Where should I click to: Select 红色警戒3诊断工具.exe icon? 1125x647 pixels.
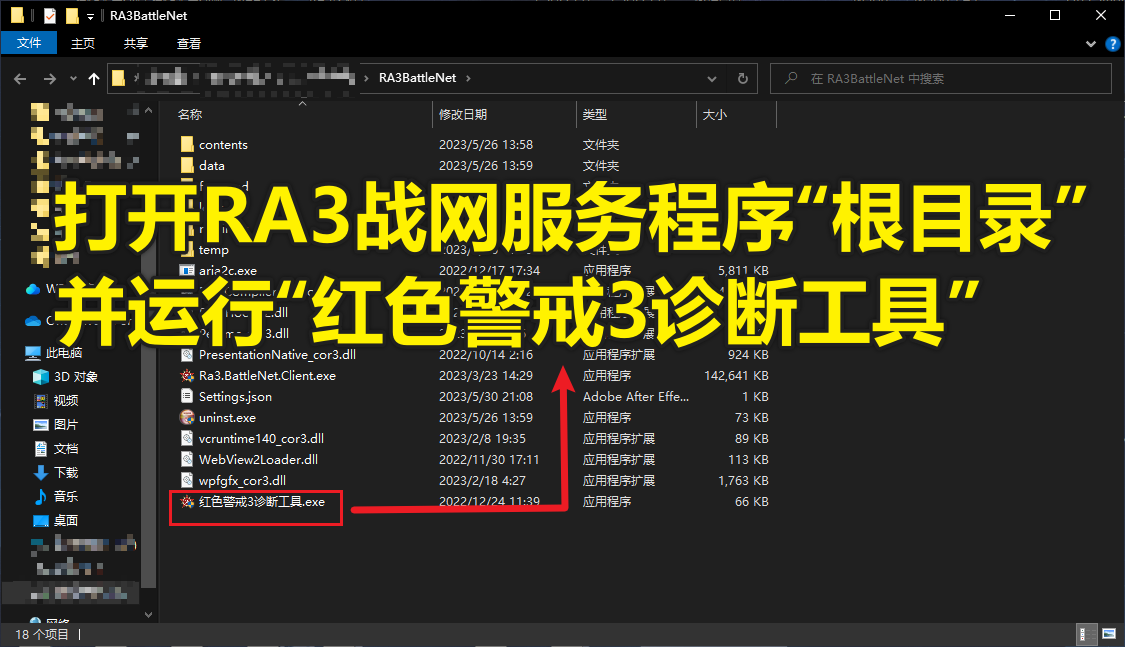[187, 501]
